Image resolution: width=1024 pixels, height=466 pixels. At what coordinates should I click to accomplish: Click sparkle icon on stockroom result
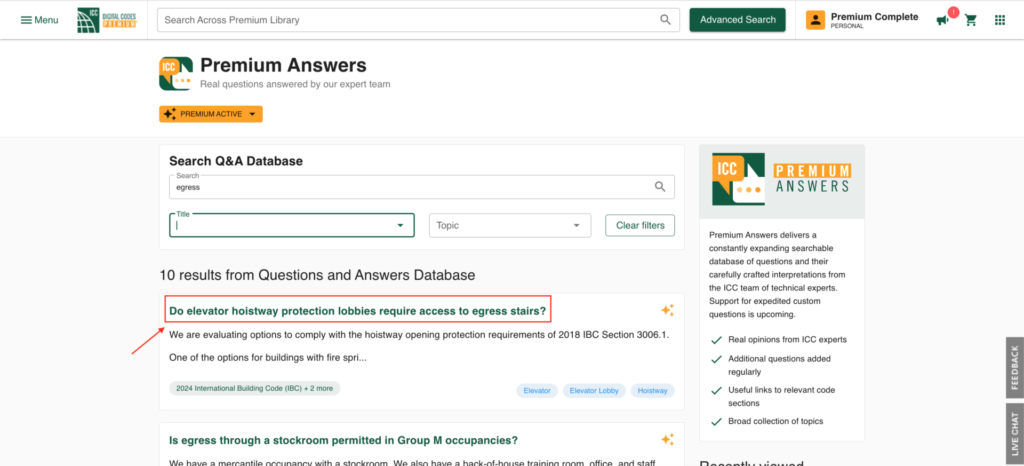coord(667,439)
